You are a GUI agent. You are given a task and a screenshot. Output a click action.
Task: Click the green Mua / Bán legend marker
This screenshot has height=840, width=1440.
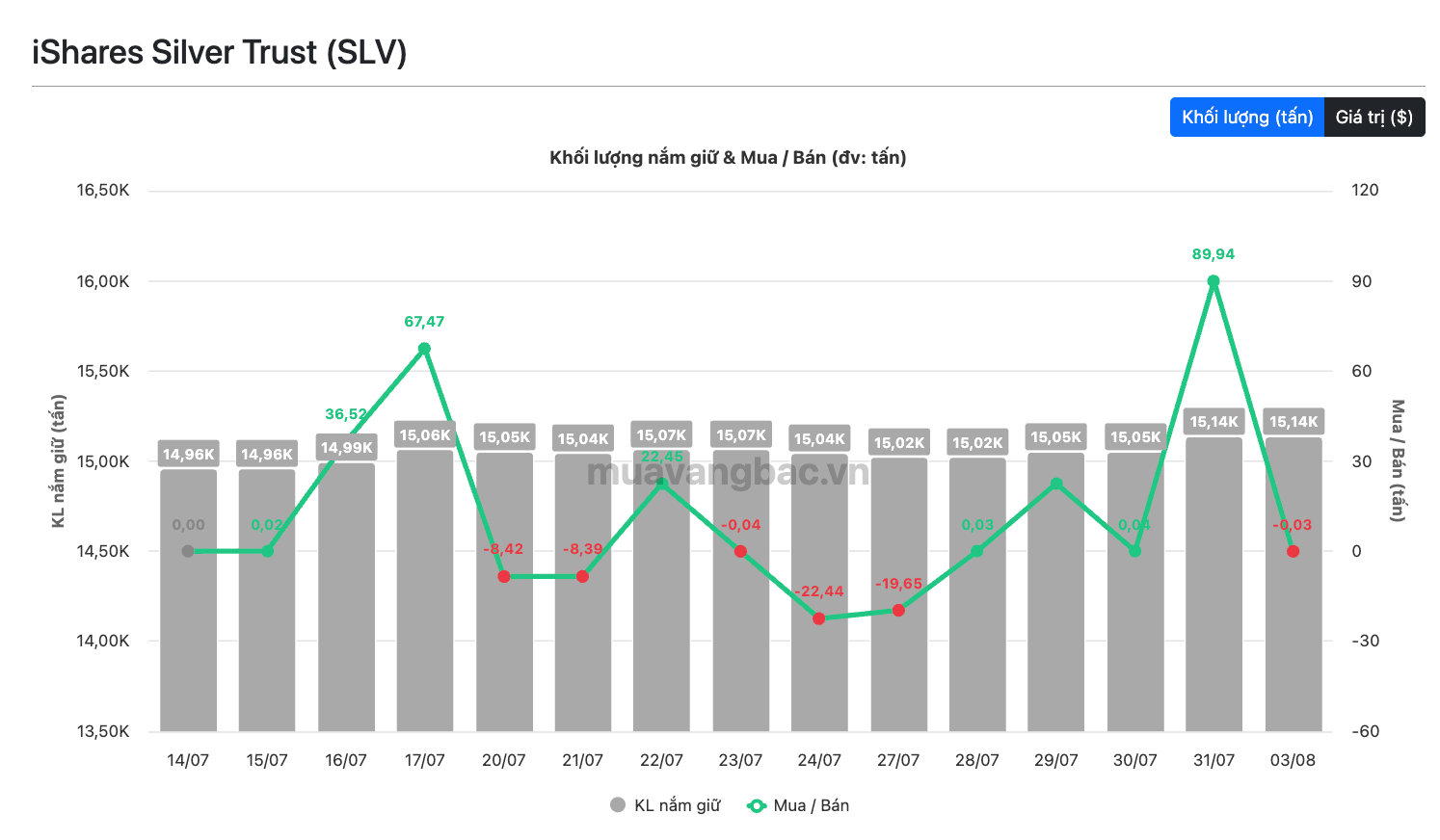(x=757, y=805)
